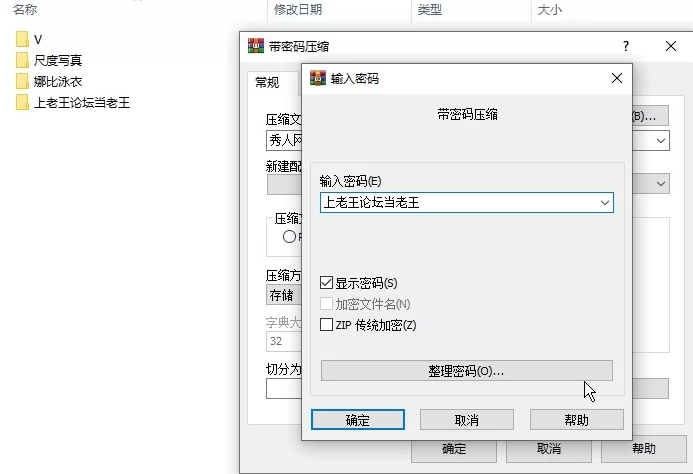Click the 尺度写真 folder icon
The height and width of the screenshot is (474, 693).
pos(22,60)
